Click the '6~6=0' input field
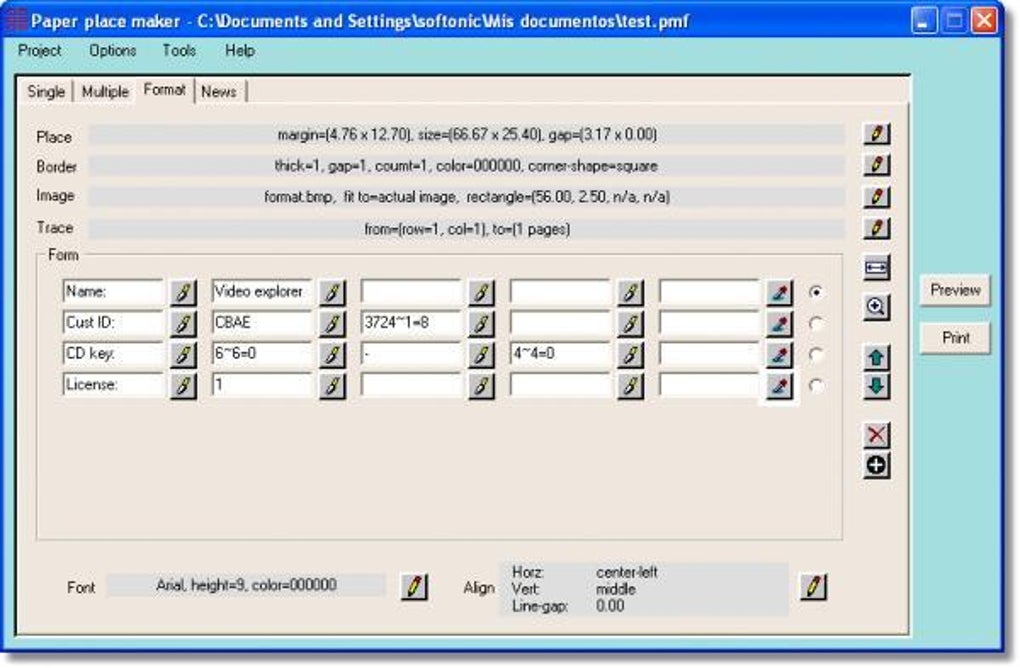The width and height of the screenshot is (1020, 668). [x=262, y=354]
